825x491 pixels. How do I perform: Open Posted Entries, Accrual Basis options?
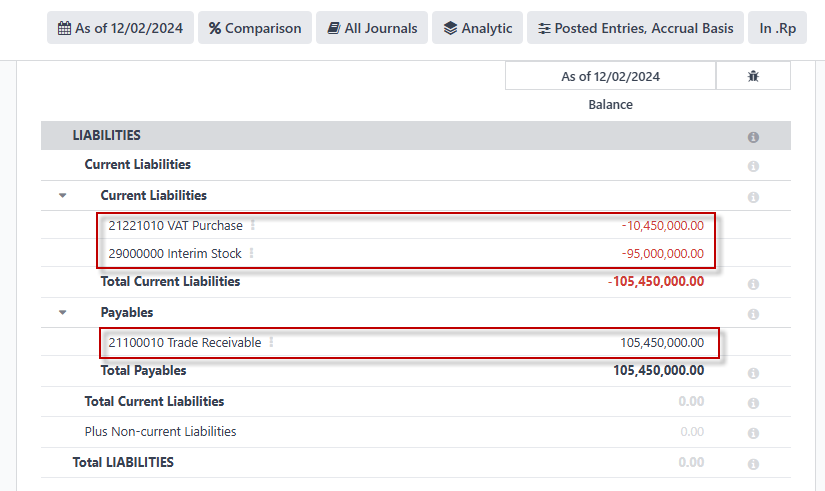635,28
